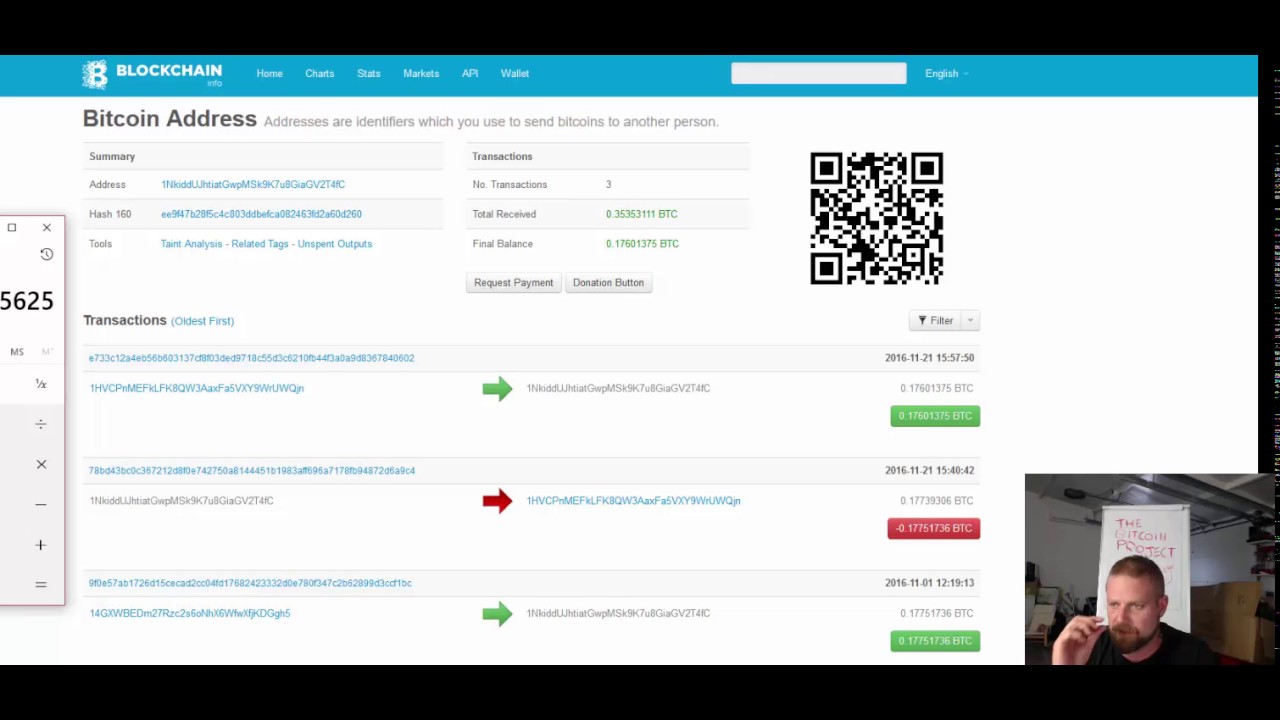
Task: Open sender address 1HVCPnMEFkLFK8QW3 in first transaction
Action: (197, 388)
